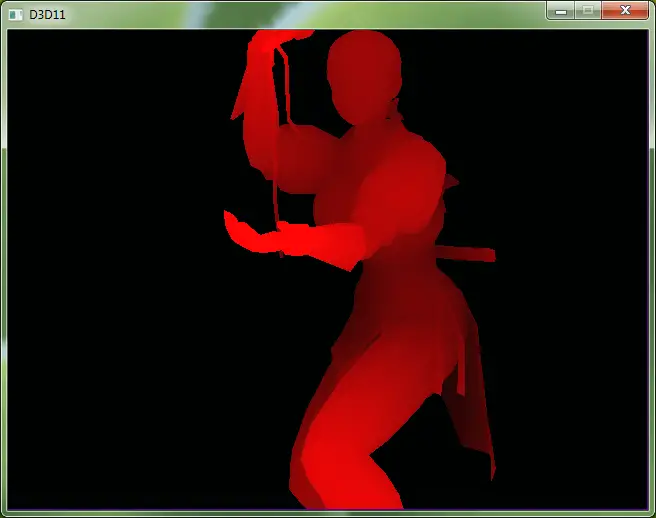The height and width of the screenshot is (518, 656).
Task: Minimize the D3D11 window
Action: click(561, 10)
